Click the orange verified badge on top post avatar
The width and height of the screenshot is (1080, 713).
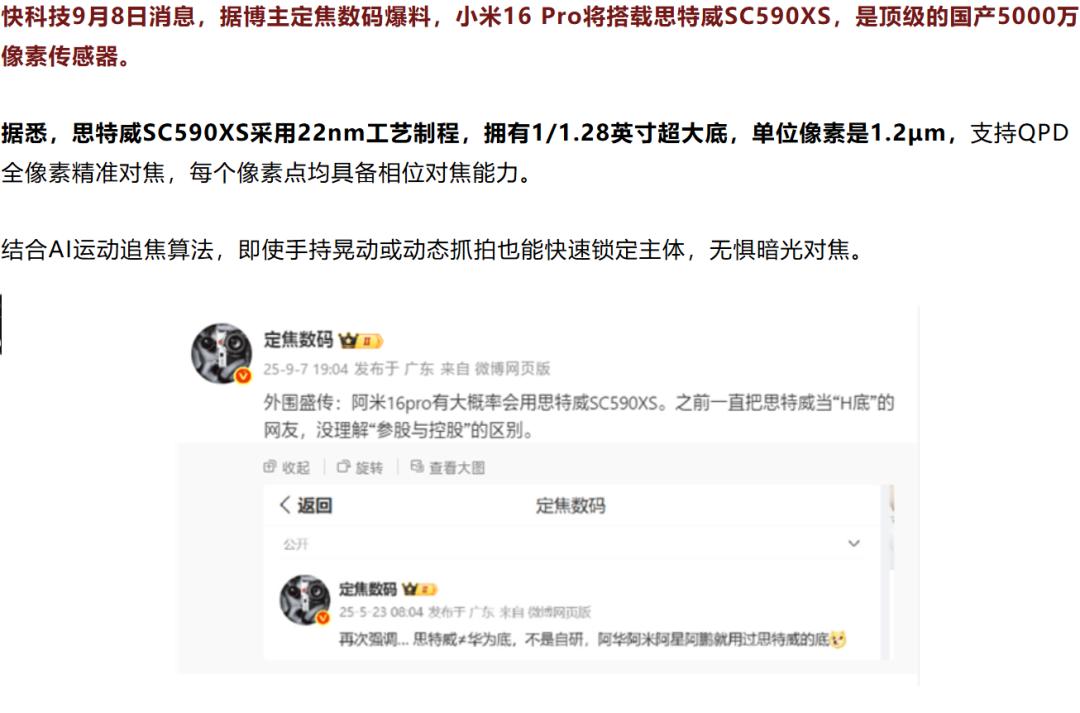click(243, 376)
